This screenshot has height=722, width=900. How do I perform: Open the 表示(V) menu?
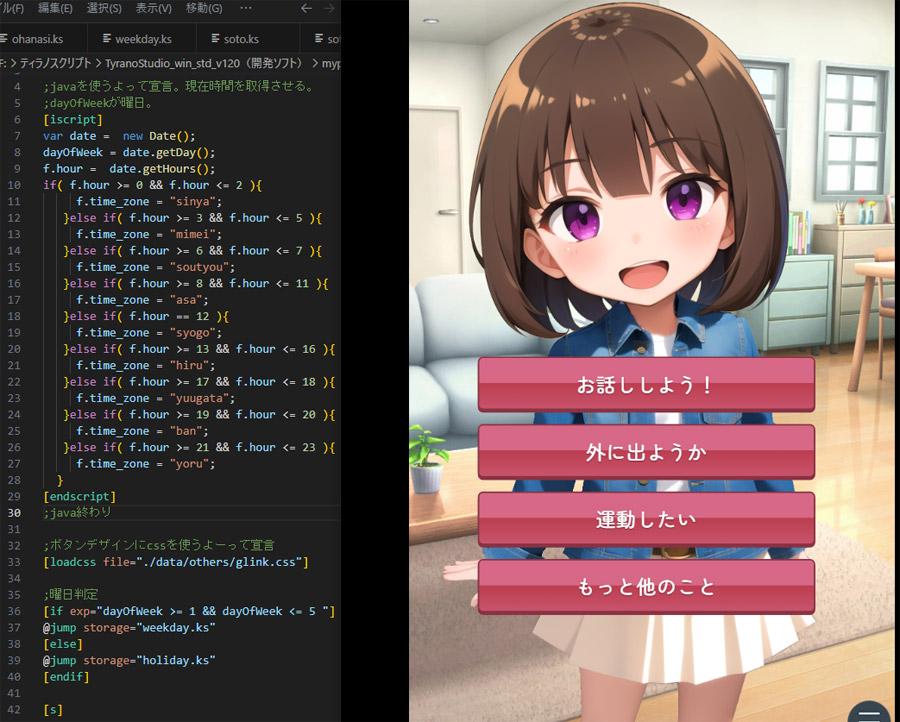click(153, 8)
